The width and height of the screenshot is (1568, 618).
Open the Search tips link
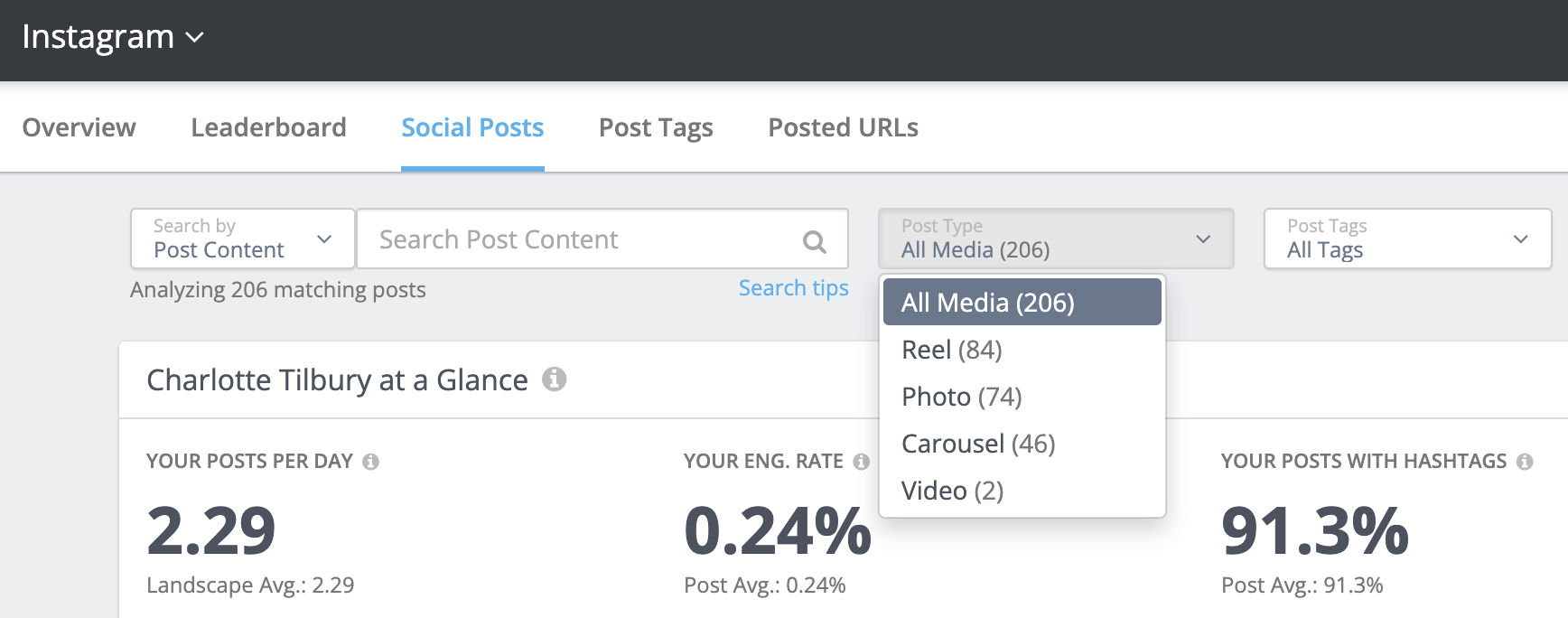pyautogui.click(x=793, y=288)
